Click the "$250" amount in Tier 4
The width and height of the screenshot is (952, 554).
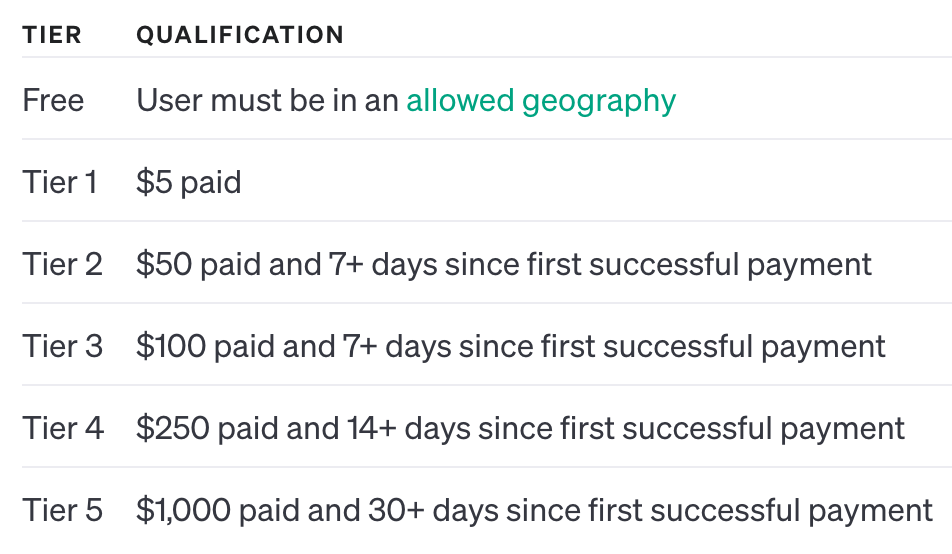click(x=173, y=429)
